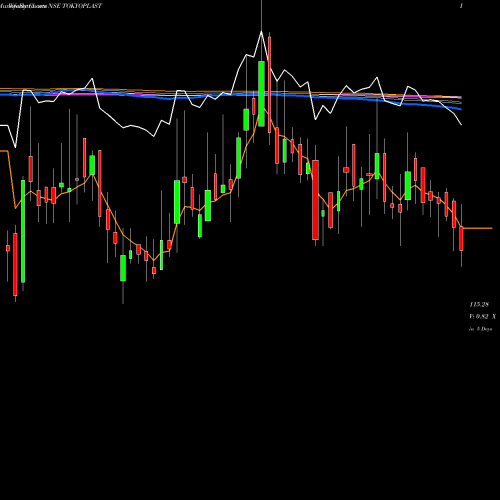500x500 pixels.
Task: Select the last red candle on the chart
Action: (461, 238)
